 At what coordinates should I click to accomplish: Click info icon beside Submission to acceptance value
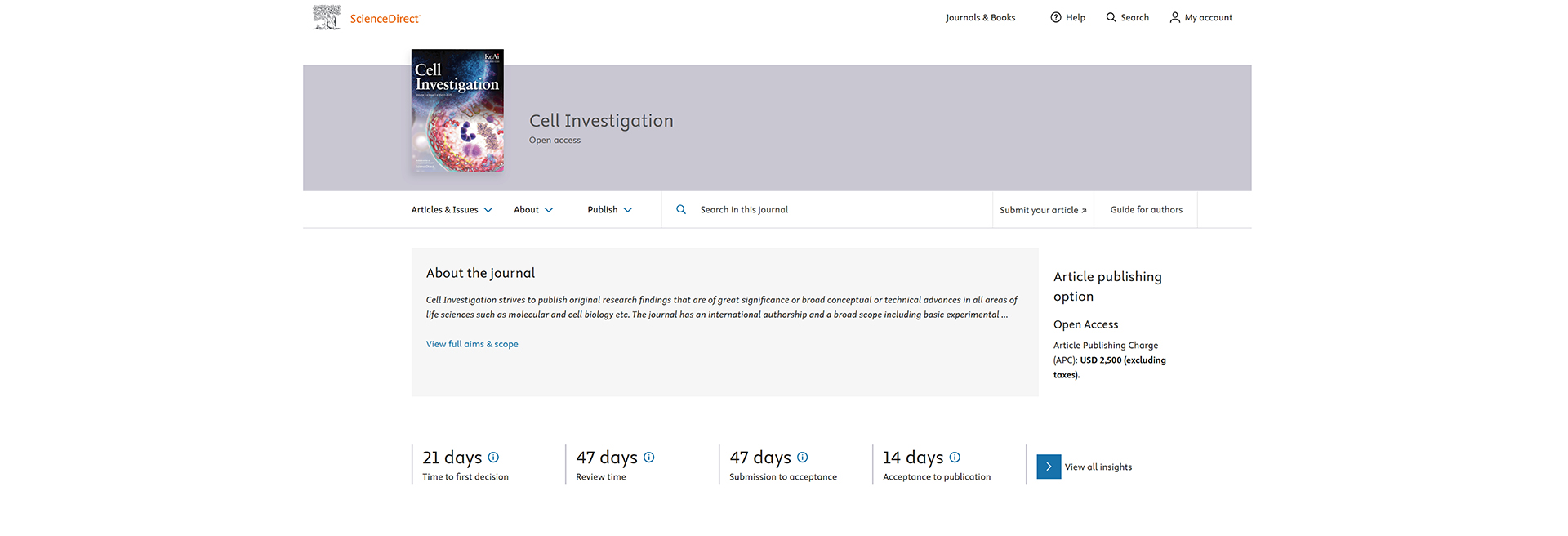coord(802,458)
